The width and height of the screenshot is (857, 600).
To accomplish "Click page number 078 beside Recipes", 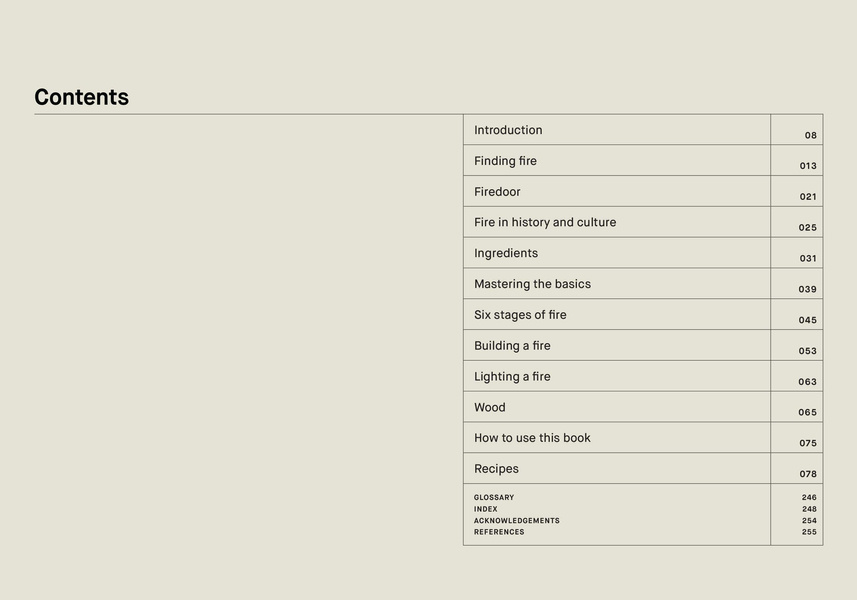I will [x=808, y=474].
